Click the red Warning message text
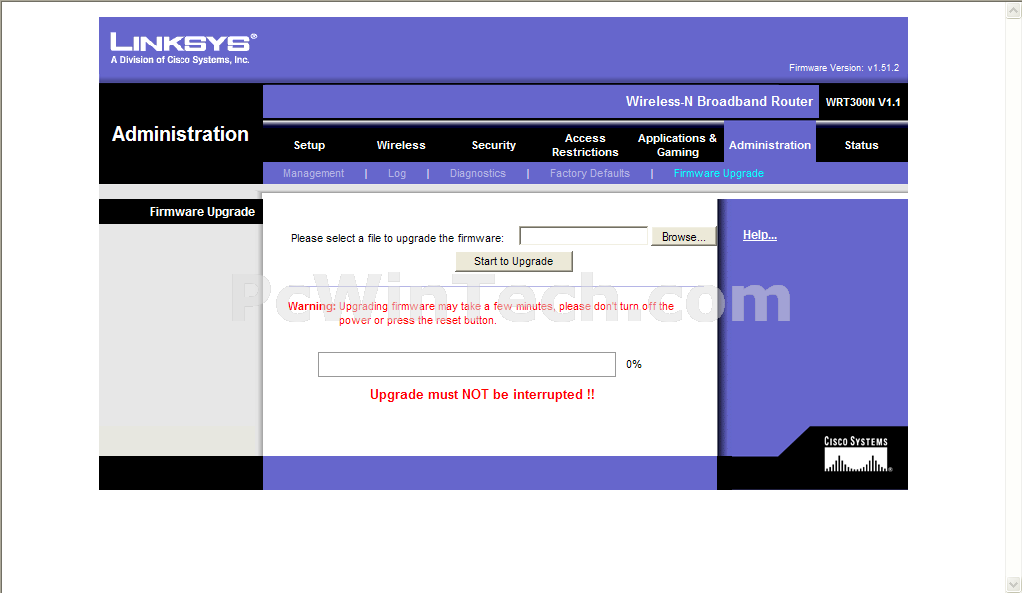1022x593 pixels. point(481,313)
